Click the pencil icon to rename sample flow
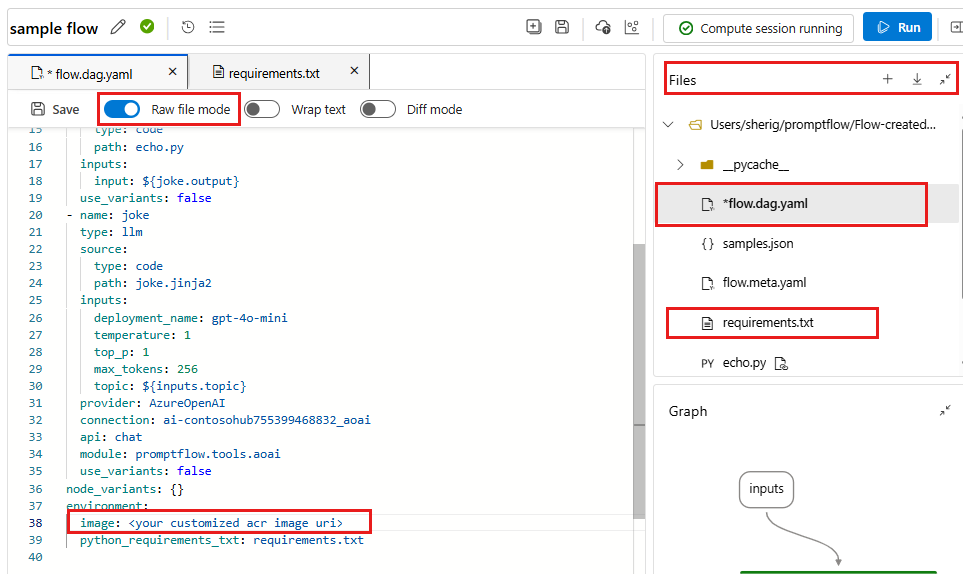 (118, 27)
